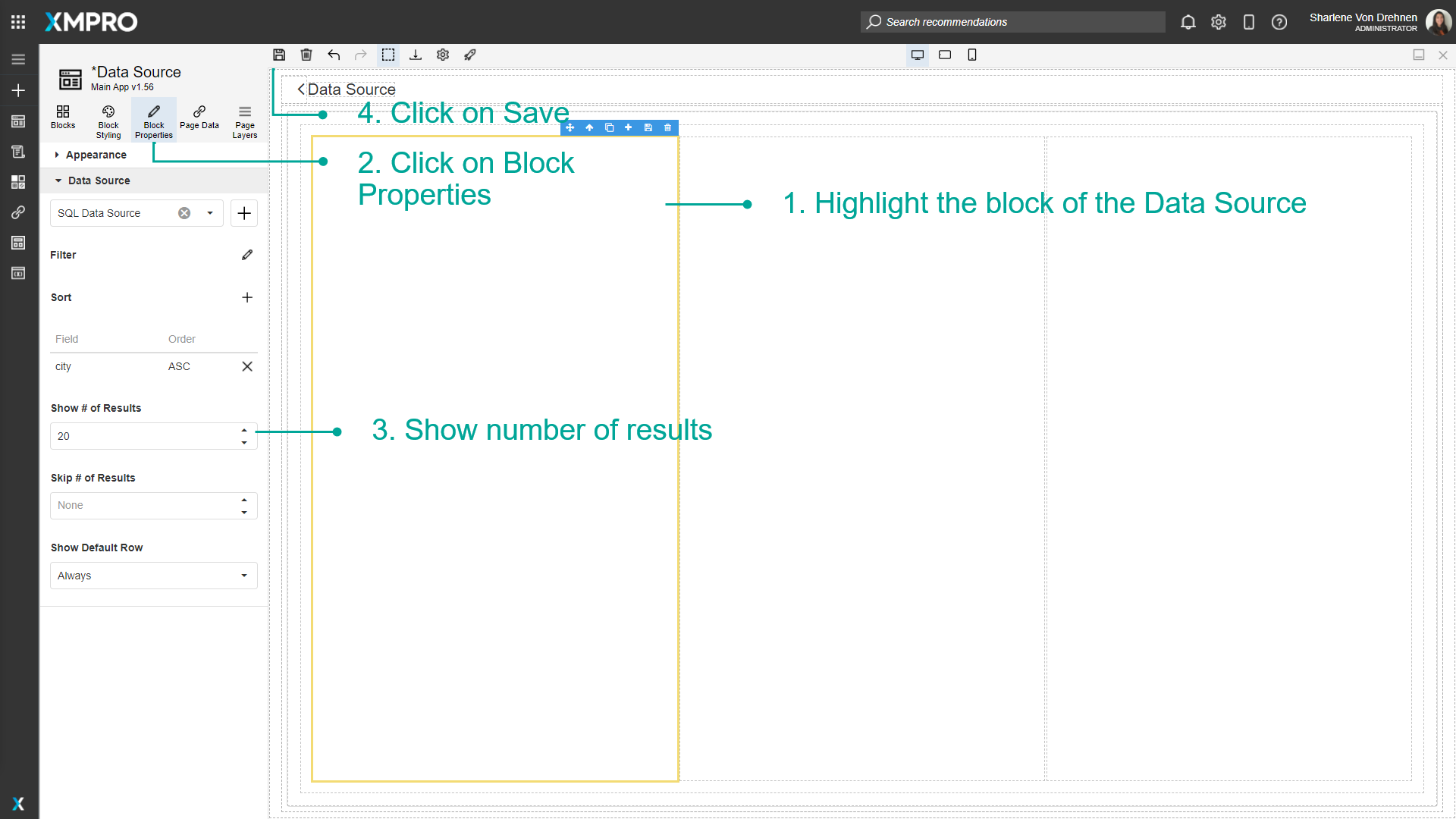This screenshot has height=819, width=1456.
Task: Undo the last change with the undo arrow
Action: [334, 55]
